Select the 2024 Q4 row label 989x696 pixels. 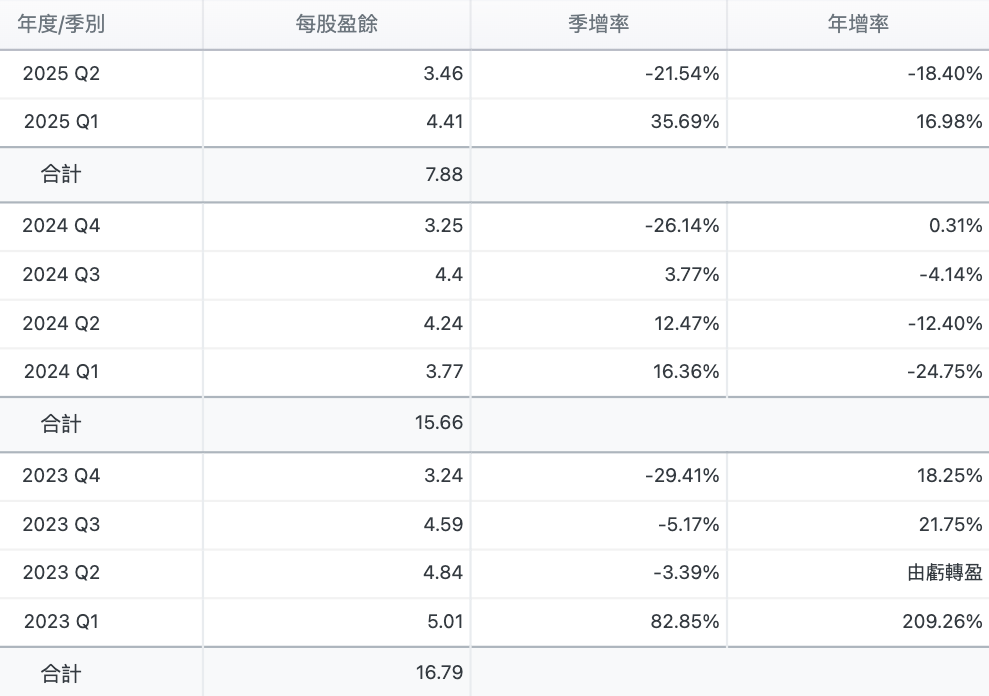62,226
